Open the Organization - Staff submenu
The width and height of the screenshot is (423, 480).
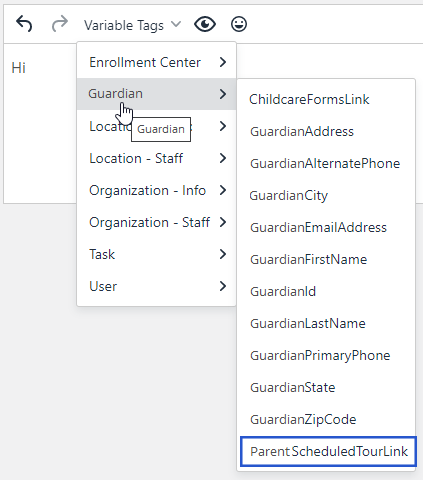tap(156, 222)
